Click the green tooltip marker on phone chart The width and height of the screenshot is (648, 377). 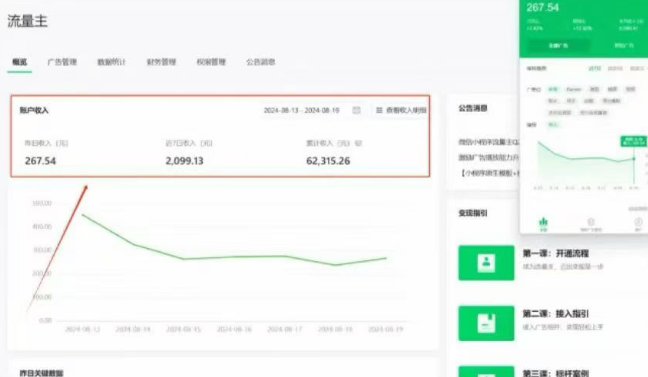[x=633, y=141]
